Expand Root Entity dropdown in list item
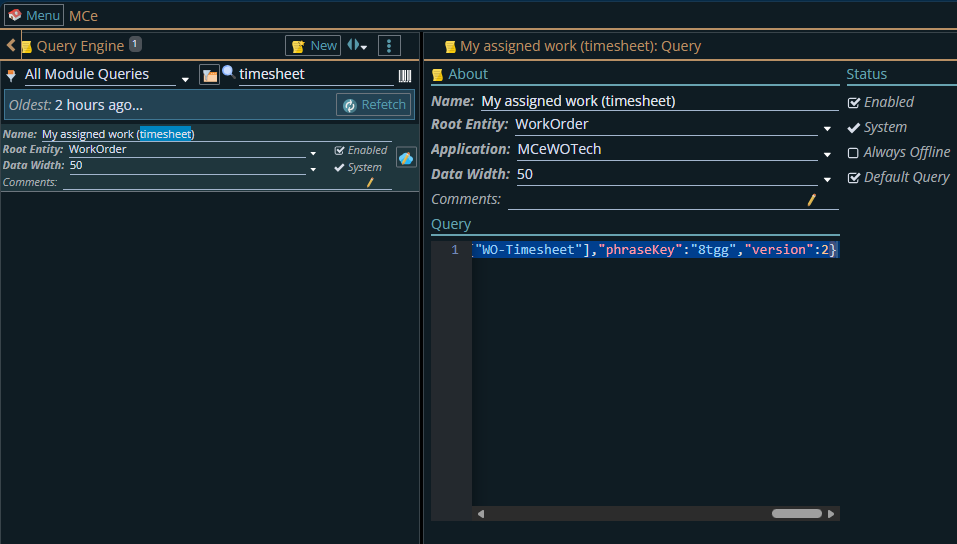957x544 pixels. click(313, 153)
